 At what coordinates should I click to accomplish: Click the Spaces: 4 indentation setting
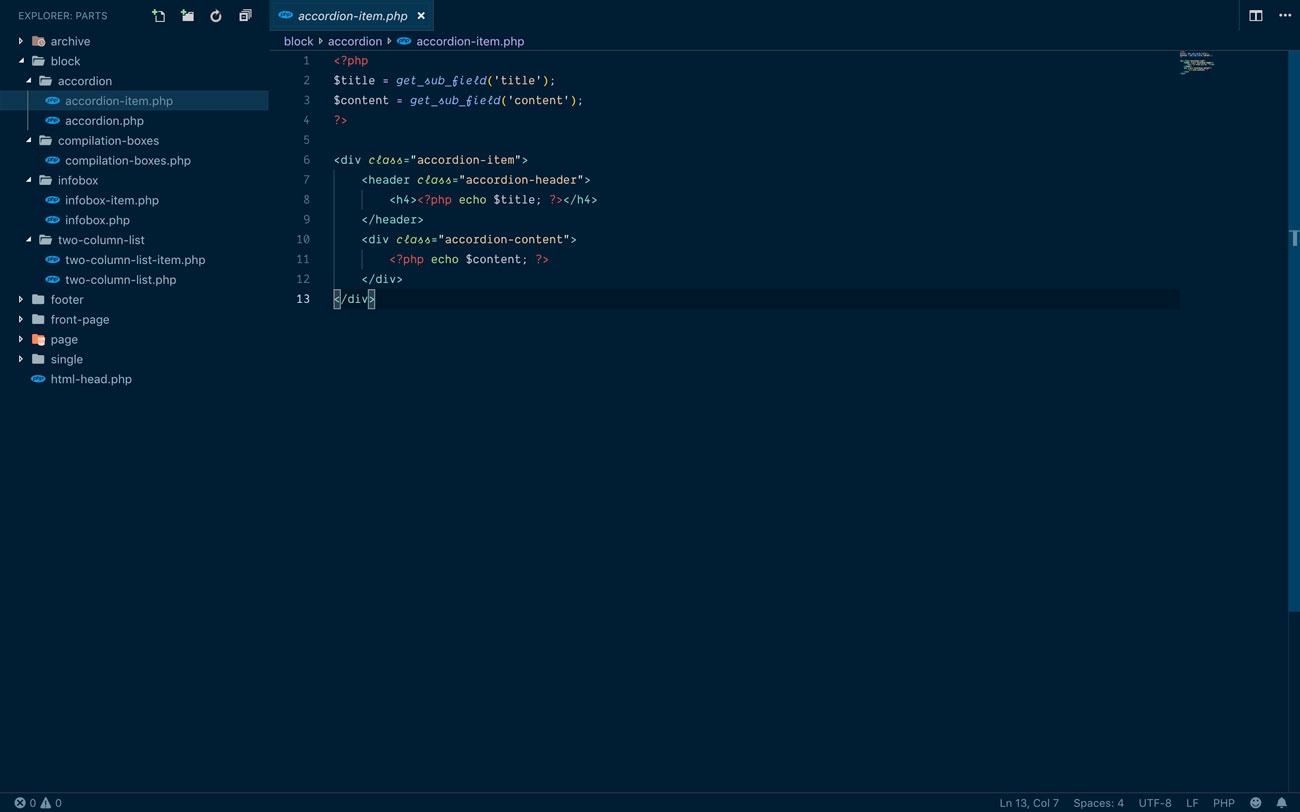coord(1098,803)
